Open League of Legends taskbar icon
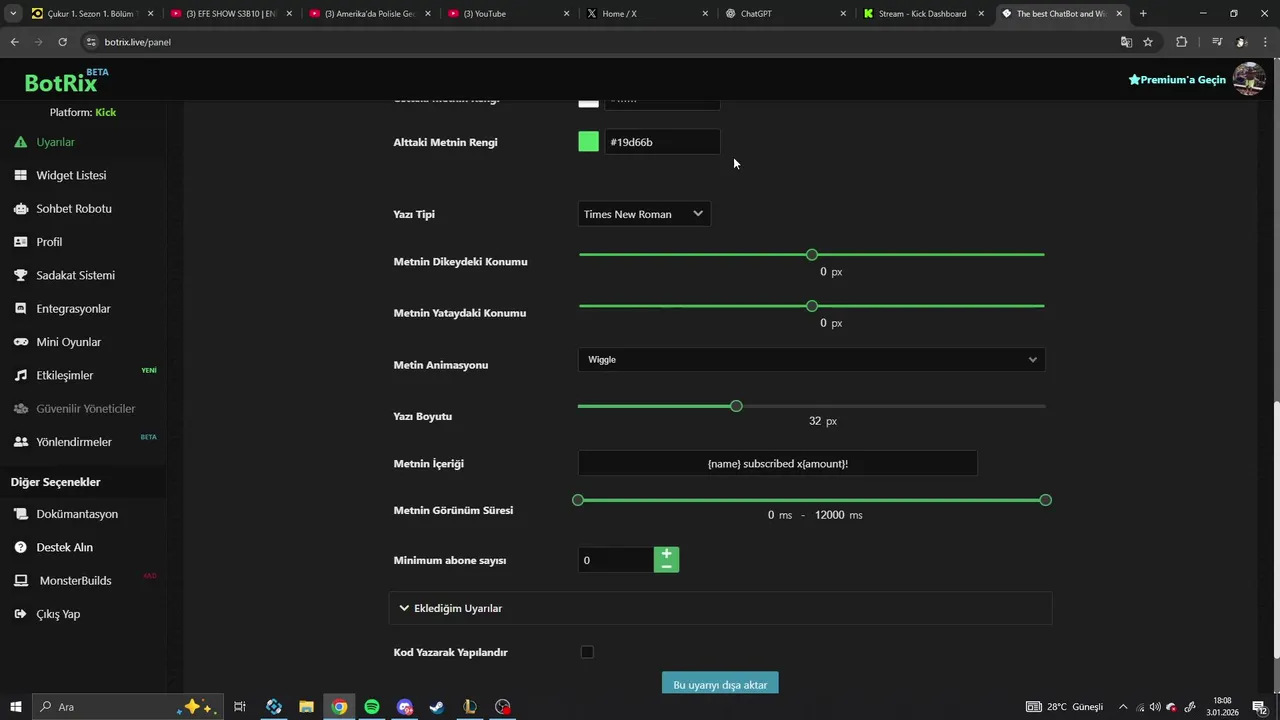Screen dimensions: 1280x720 470,707
